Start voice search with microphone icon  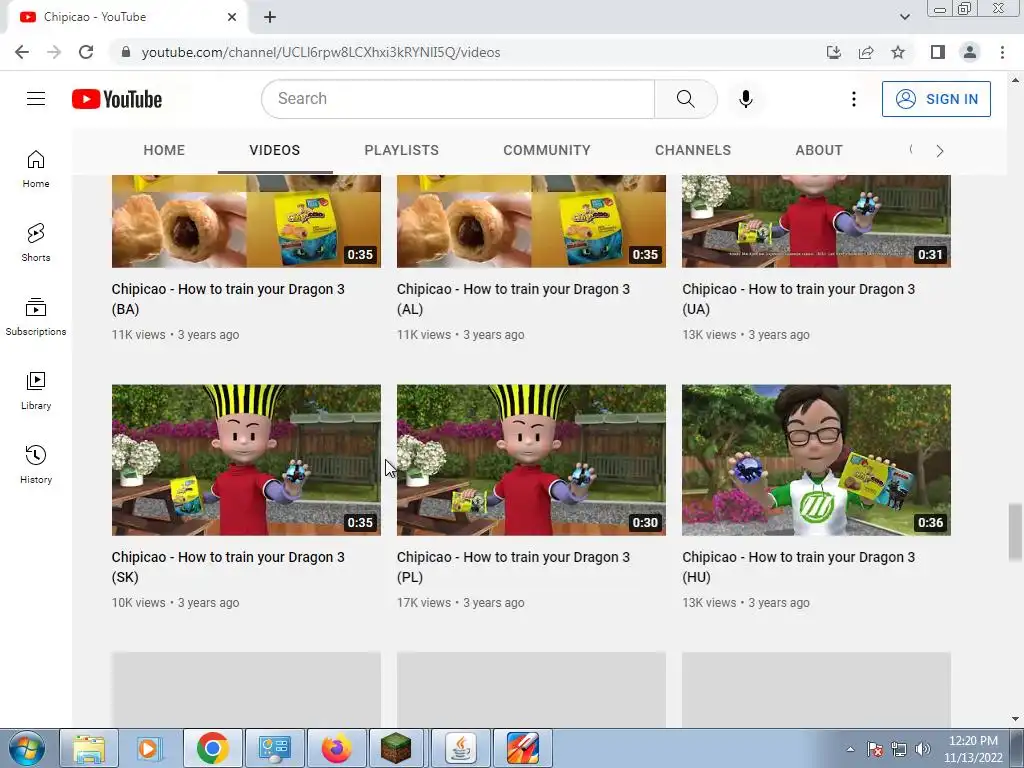coord(746,99)
